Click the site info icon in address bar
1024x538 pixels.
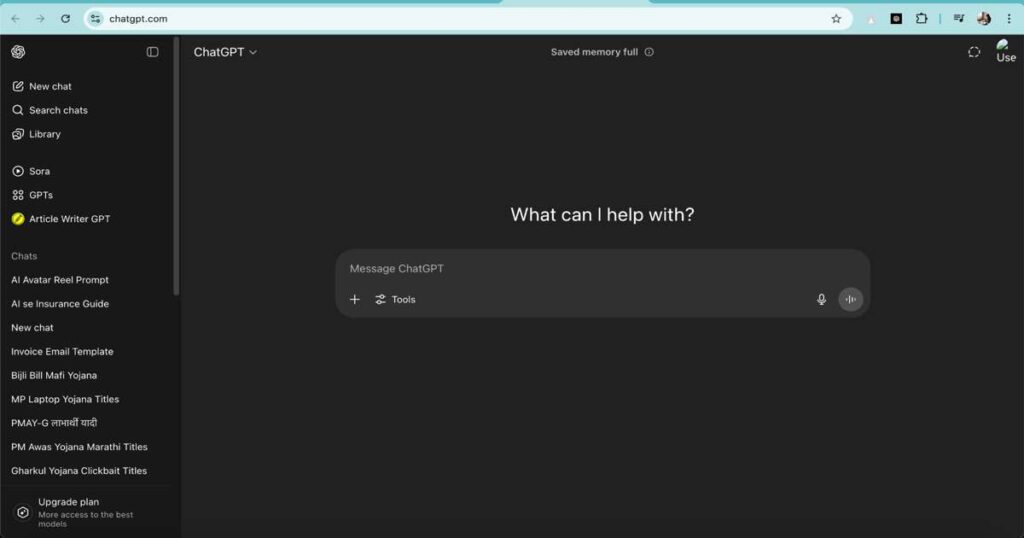(x=96, y=18)
